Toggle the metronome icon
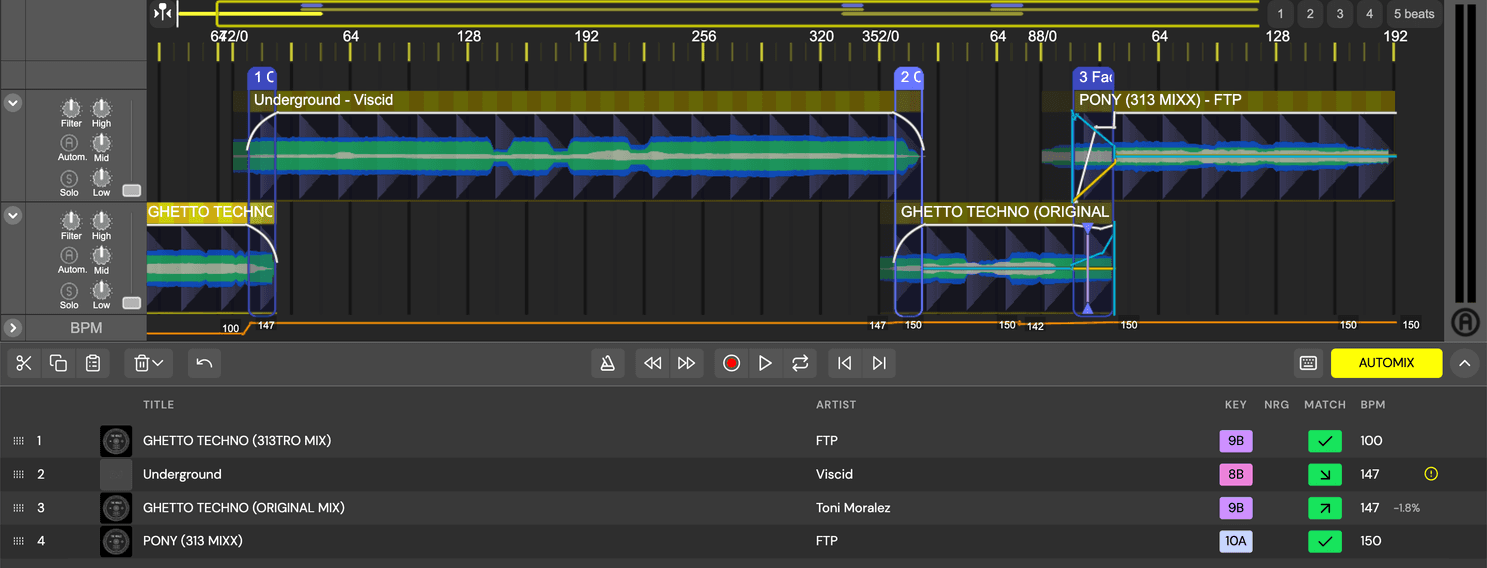Screen dimensions: 1487x568 [x=607, y=363]
